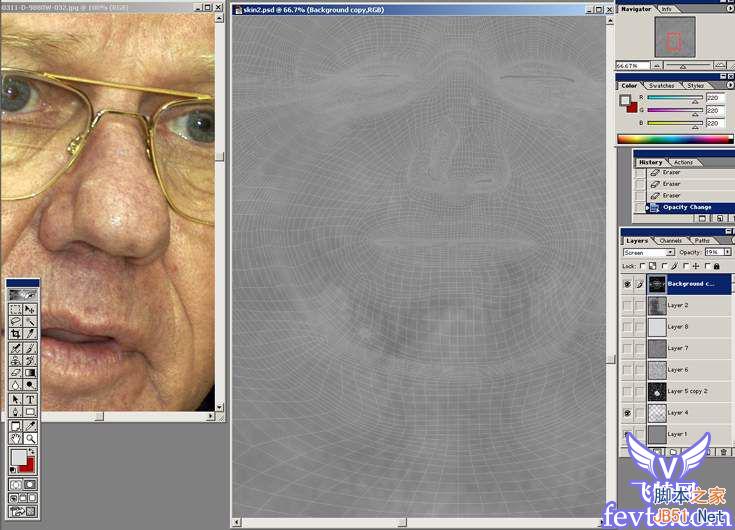This screenshot has height=530, width=735.
Task: Select the Blur tool
Action: tap(16, 385)
